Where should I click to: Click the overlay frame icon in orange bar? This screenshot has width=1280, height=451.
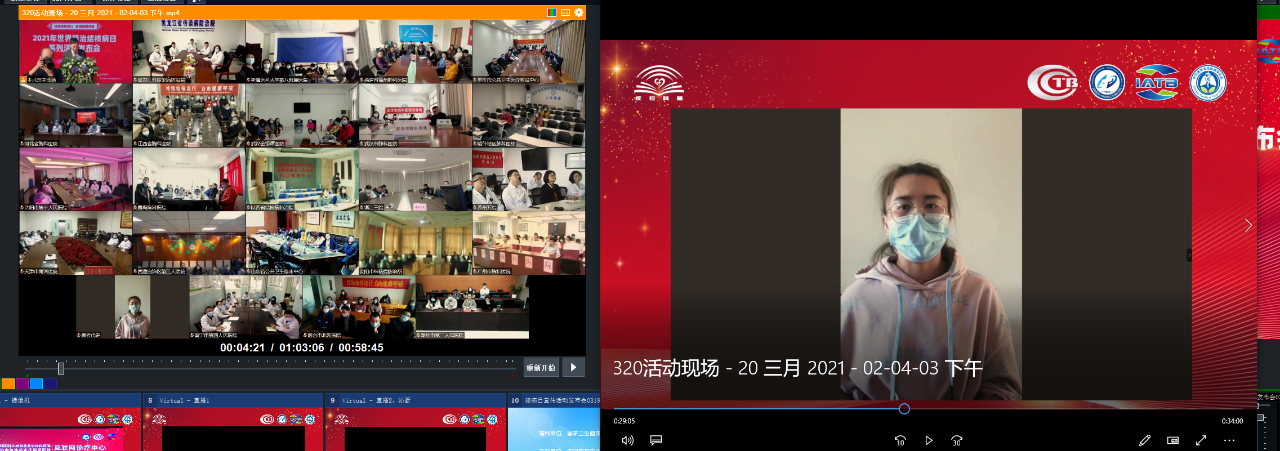[x=565, y=12]
